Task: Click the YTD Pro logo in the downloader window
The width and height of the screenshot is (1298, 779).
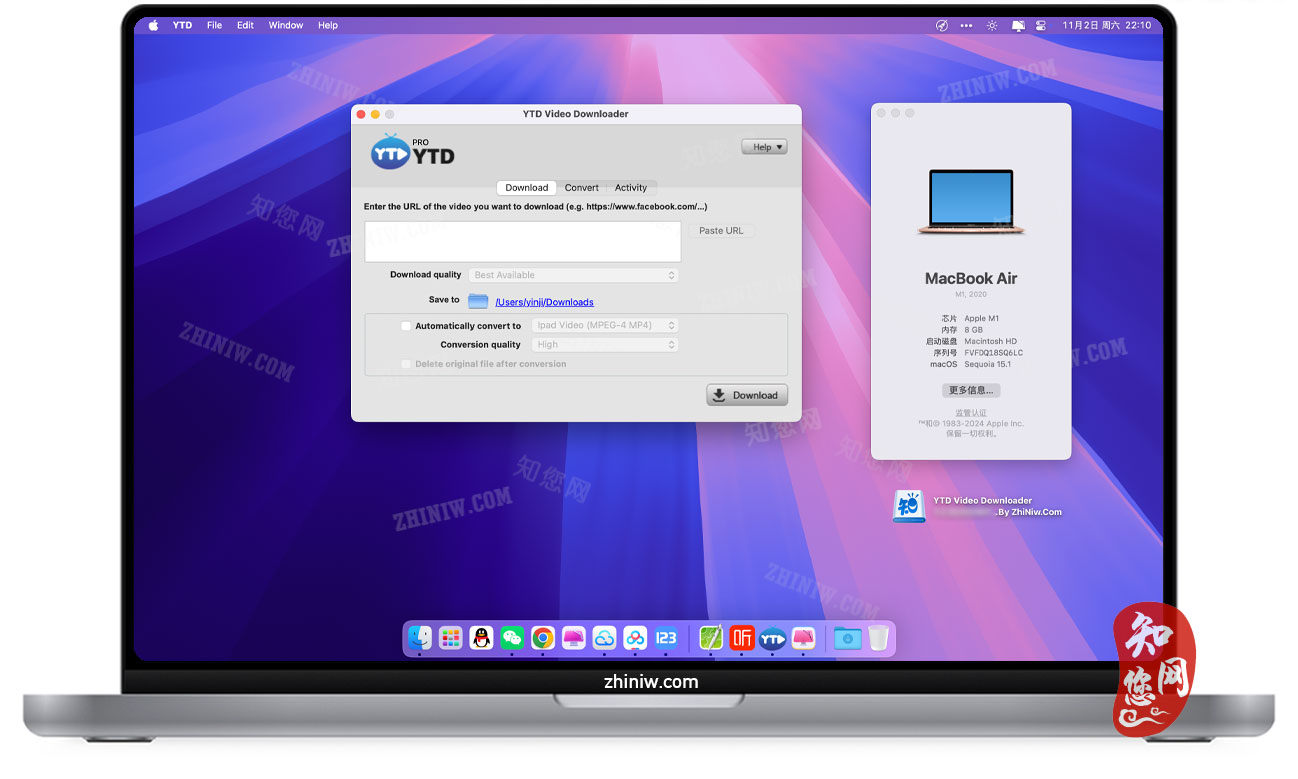Action: [412, 151]
